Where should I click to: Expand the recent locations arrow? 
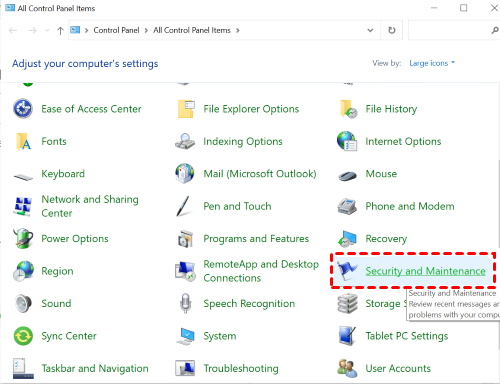click(x=47, y=31)
